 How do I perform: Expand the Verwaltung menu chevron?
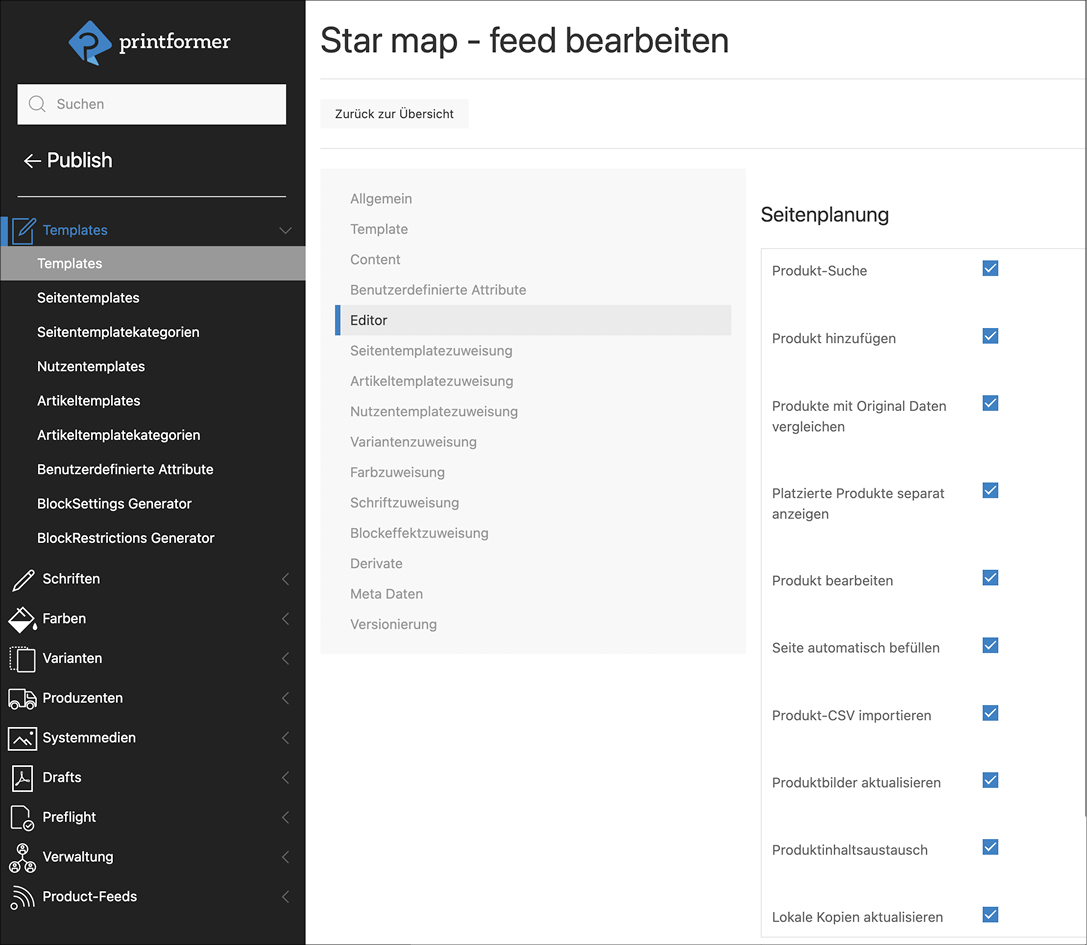[x=285, y=857]
